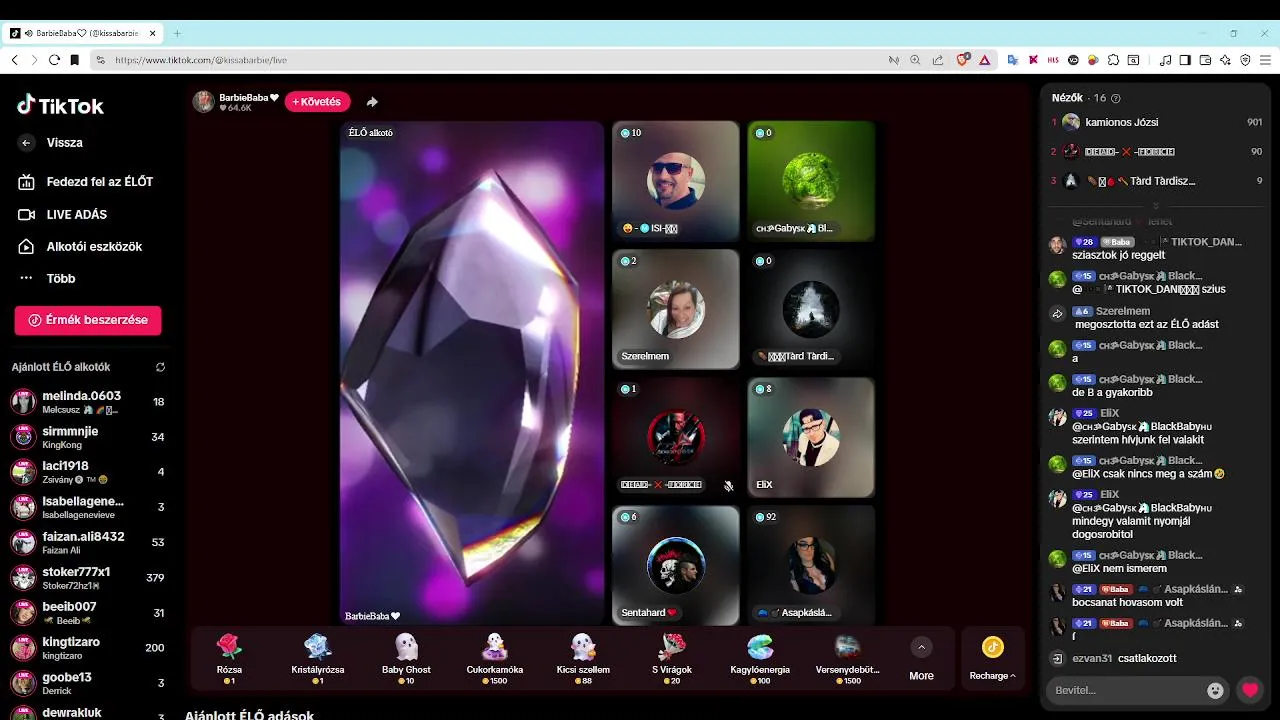Open melinda.0603 live stream
Viewport: 1280px width, 720px height.
[x=88, y=402]
